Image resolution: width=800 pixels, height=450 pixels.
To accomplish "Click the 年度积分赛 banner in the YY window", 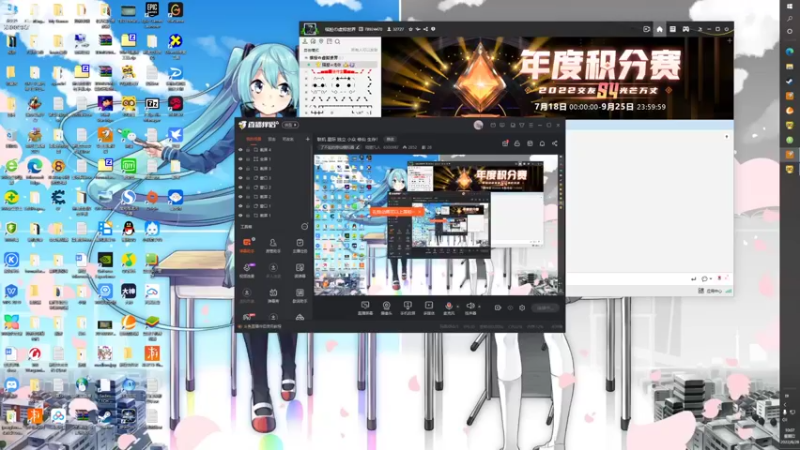I will [x=557, y=78].
